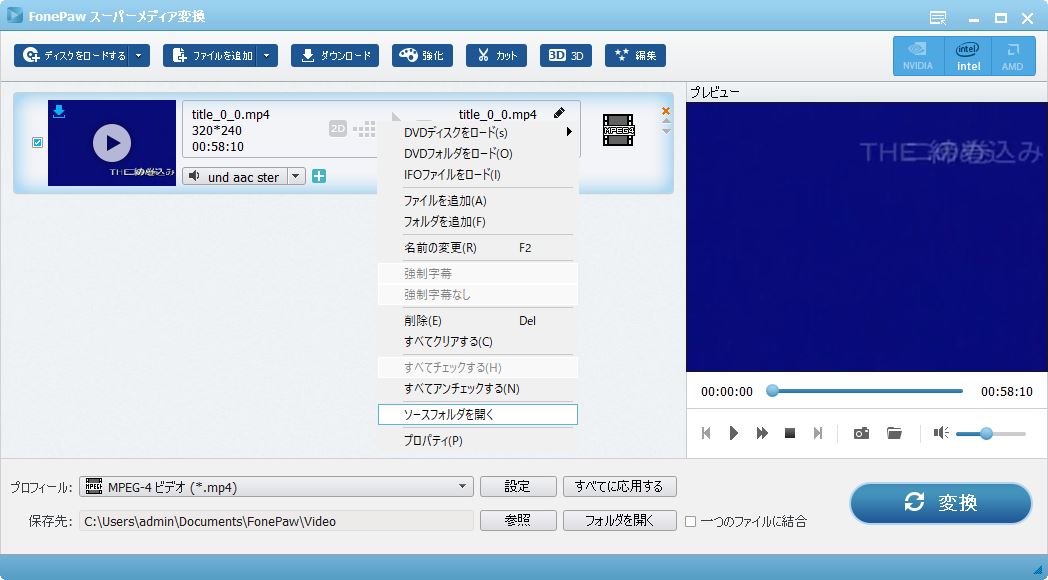The height and width of the screenshot is (580, 1048).
Task: Mute audio using the speaker icon
Action: click(x=940, y=433)
